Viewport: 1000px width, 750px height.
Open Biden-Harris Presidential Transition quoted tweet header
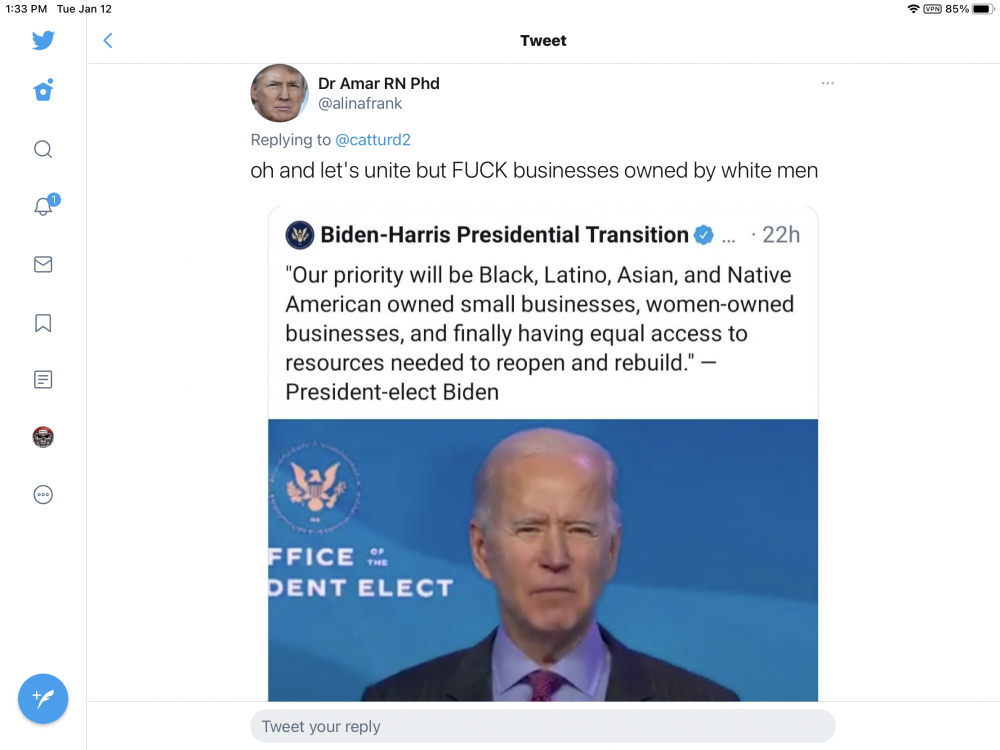click(x=504, y=235)
